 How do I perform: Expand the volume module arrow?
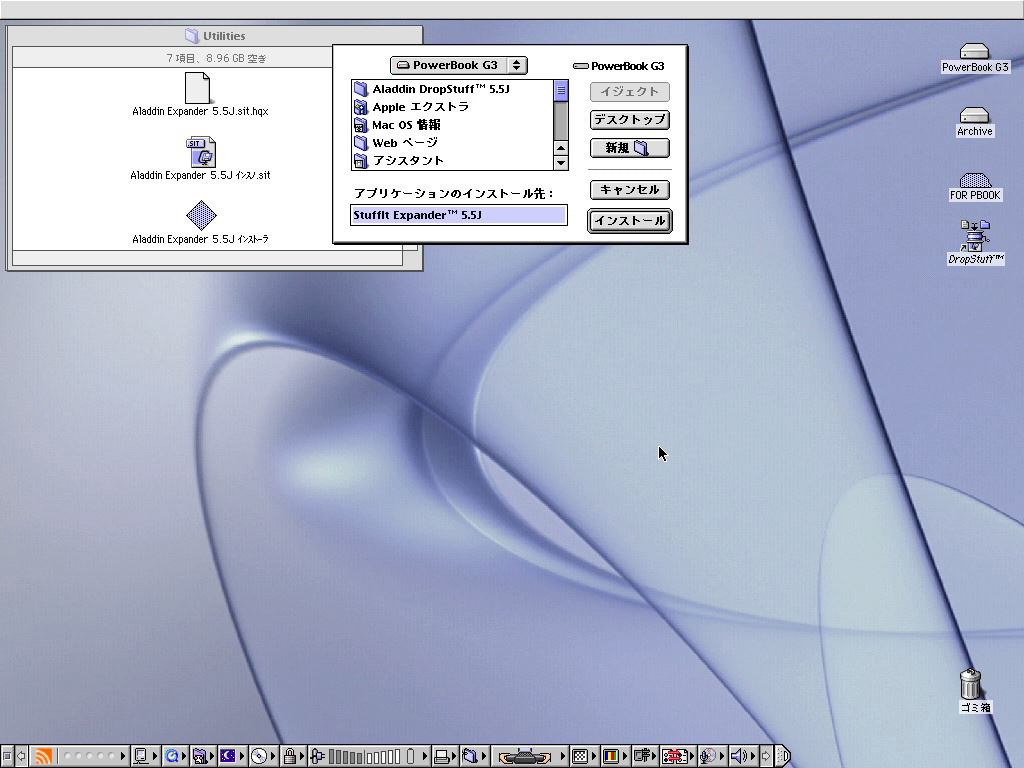point(753,756)
